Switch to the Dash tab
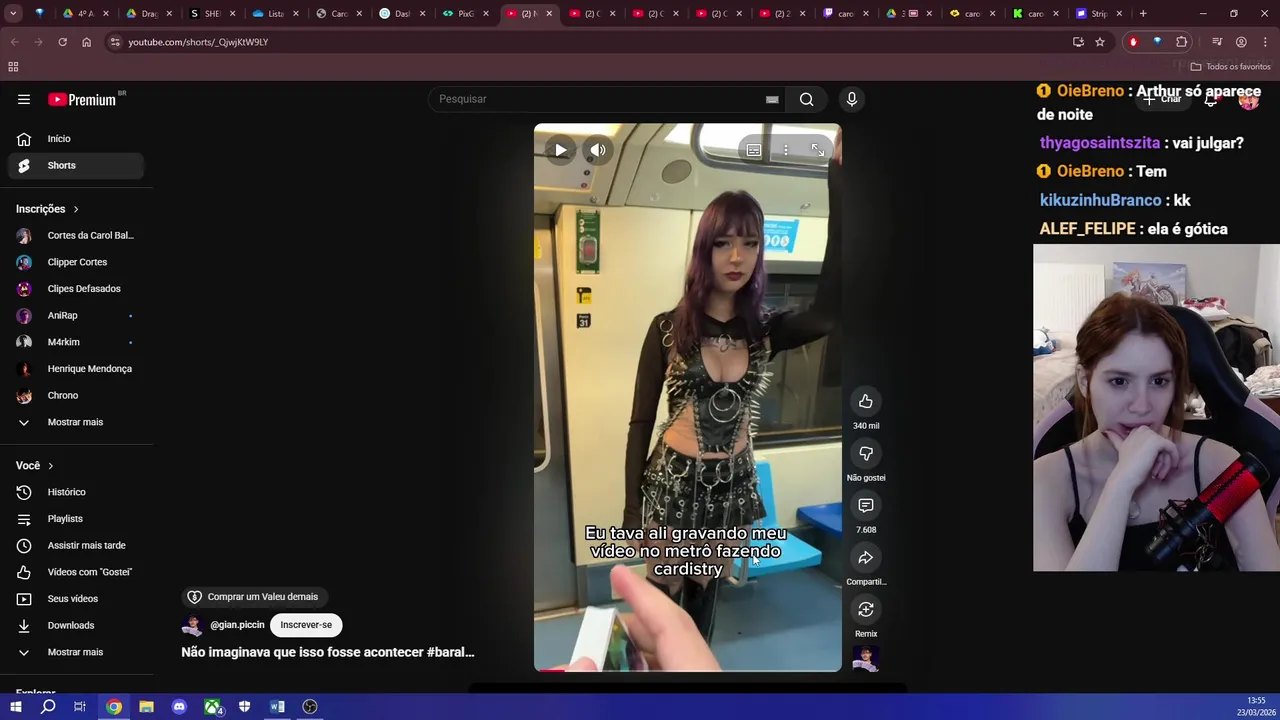 pyautogui.click(x=402, y=14)
